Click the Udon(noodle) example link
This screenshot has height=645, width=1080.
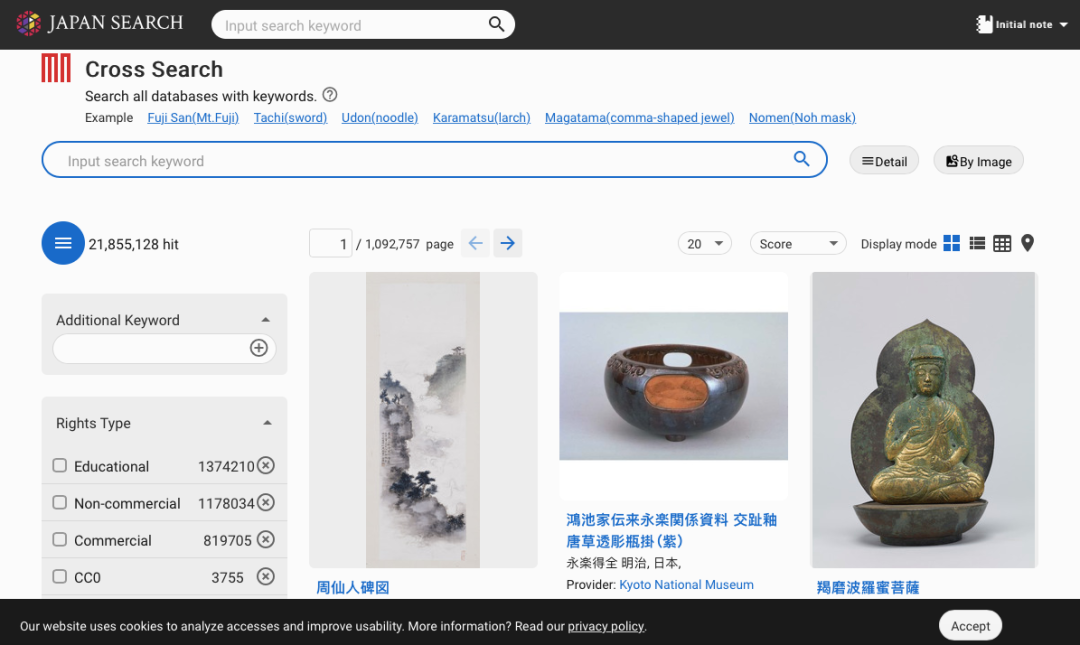click(x=380, y=118)
